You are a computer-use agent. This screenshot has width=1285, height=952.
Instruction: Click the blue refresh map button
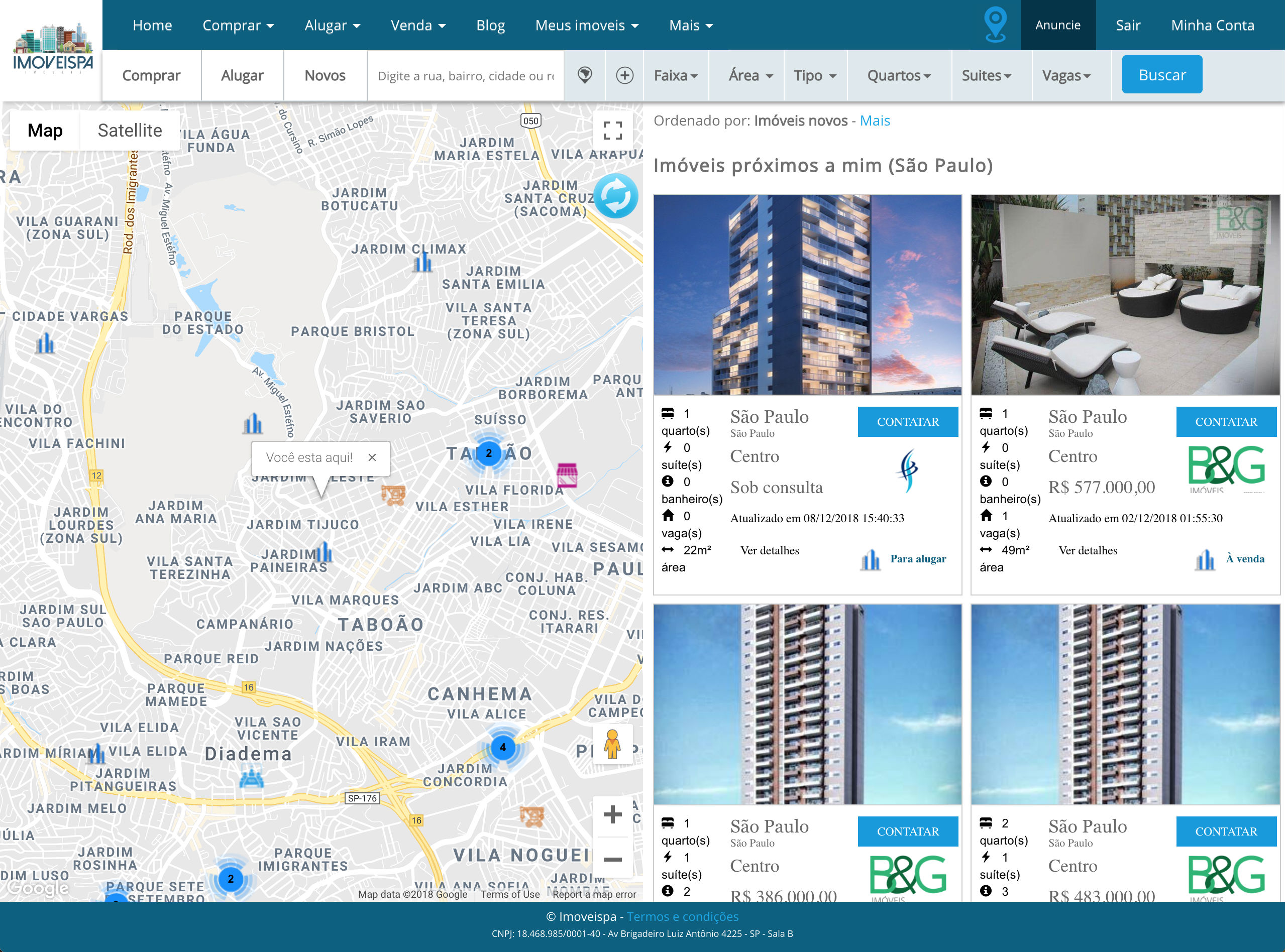[x=616, y=196]
